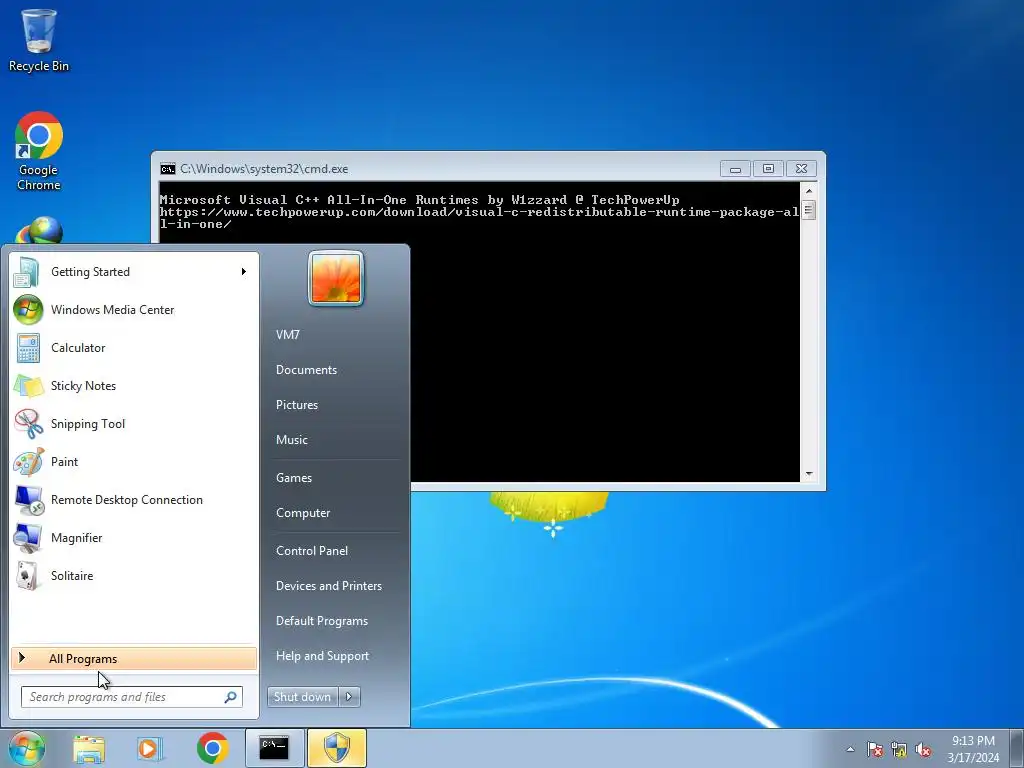Open Control Panel
1024x768 pixels.
click(312, 551)
